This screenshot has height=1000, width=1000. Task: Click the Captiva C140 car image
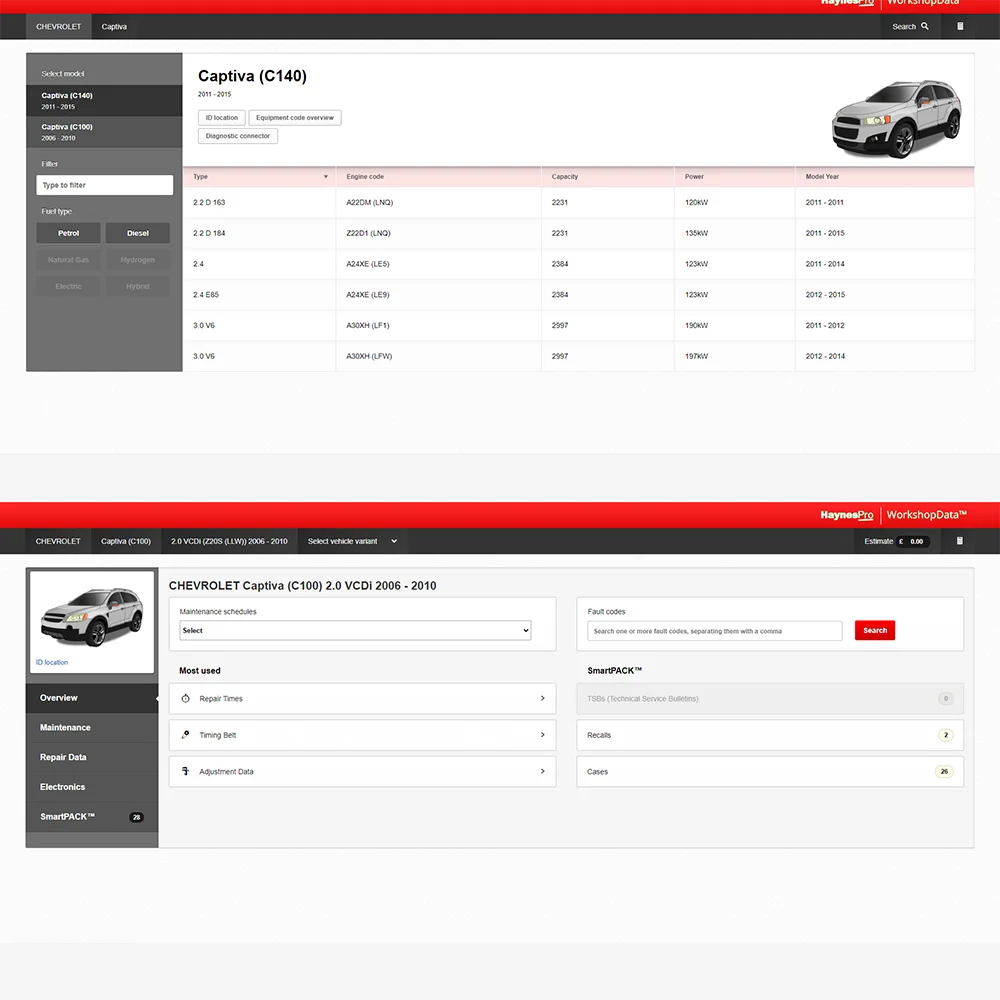(x=897, y=119)
